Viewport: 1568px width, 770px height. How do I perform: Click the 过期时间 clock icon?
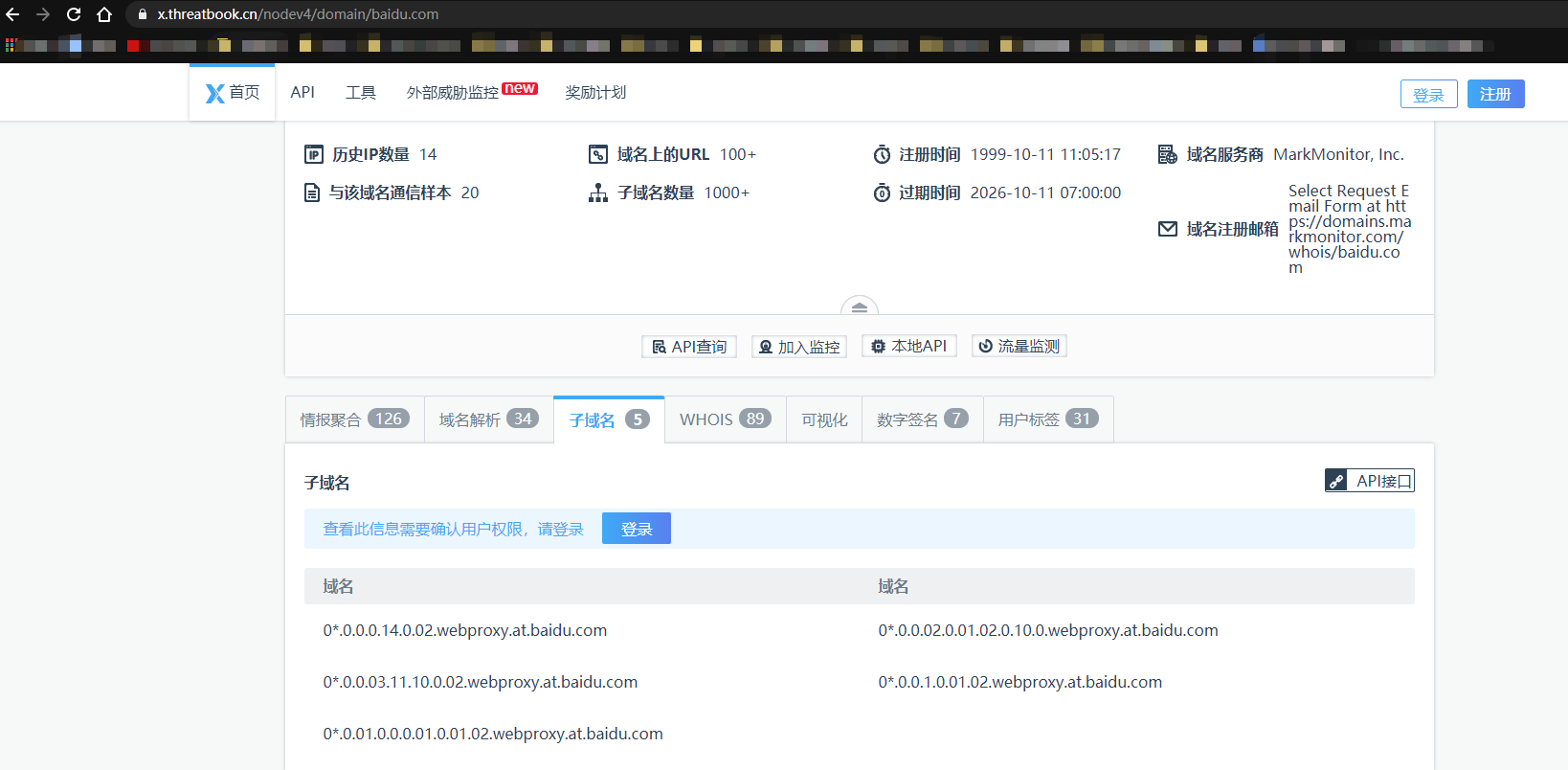[882, 192]
